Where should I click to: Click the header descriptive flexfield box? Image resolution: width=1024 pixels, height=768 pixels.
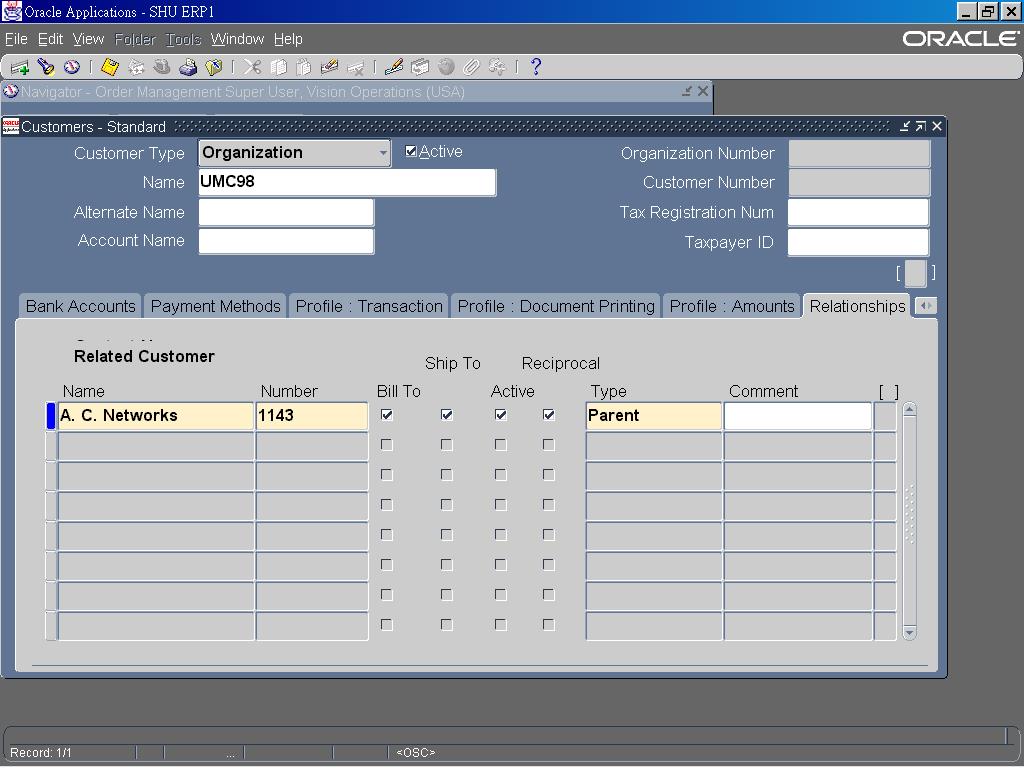(x=915, y=273)
